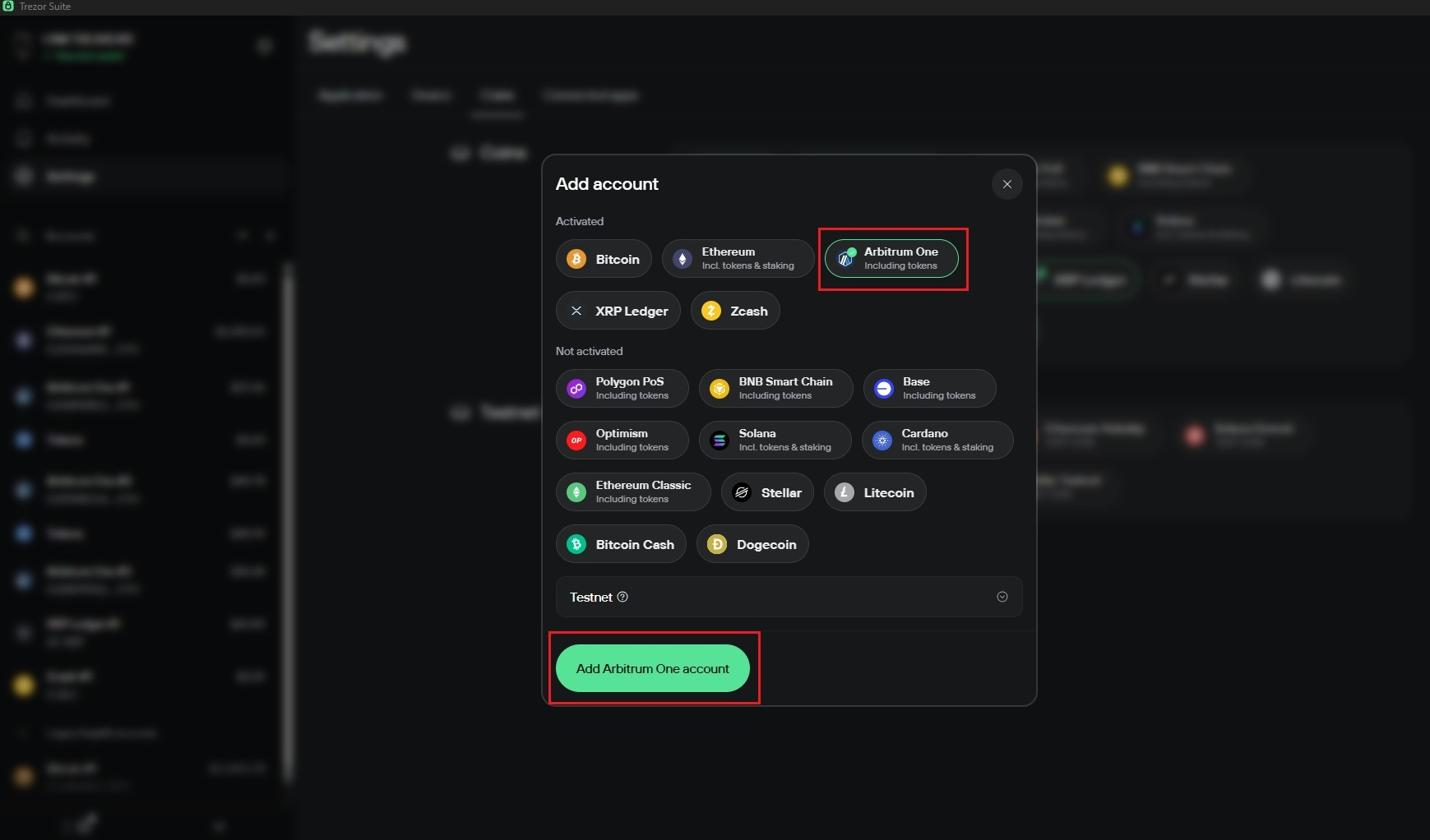Click the Solana striped logo icon
Image resolution: width=1430 pixels, height=840 pixels.
coord(720,440)
